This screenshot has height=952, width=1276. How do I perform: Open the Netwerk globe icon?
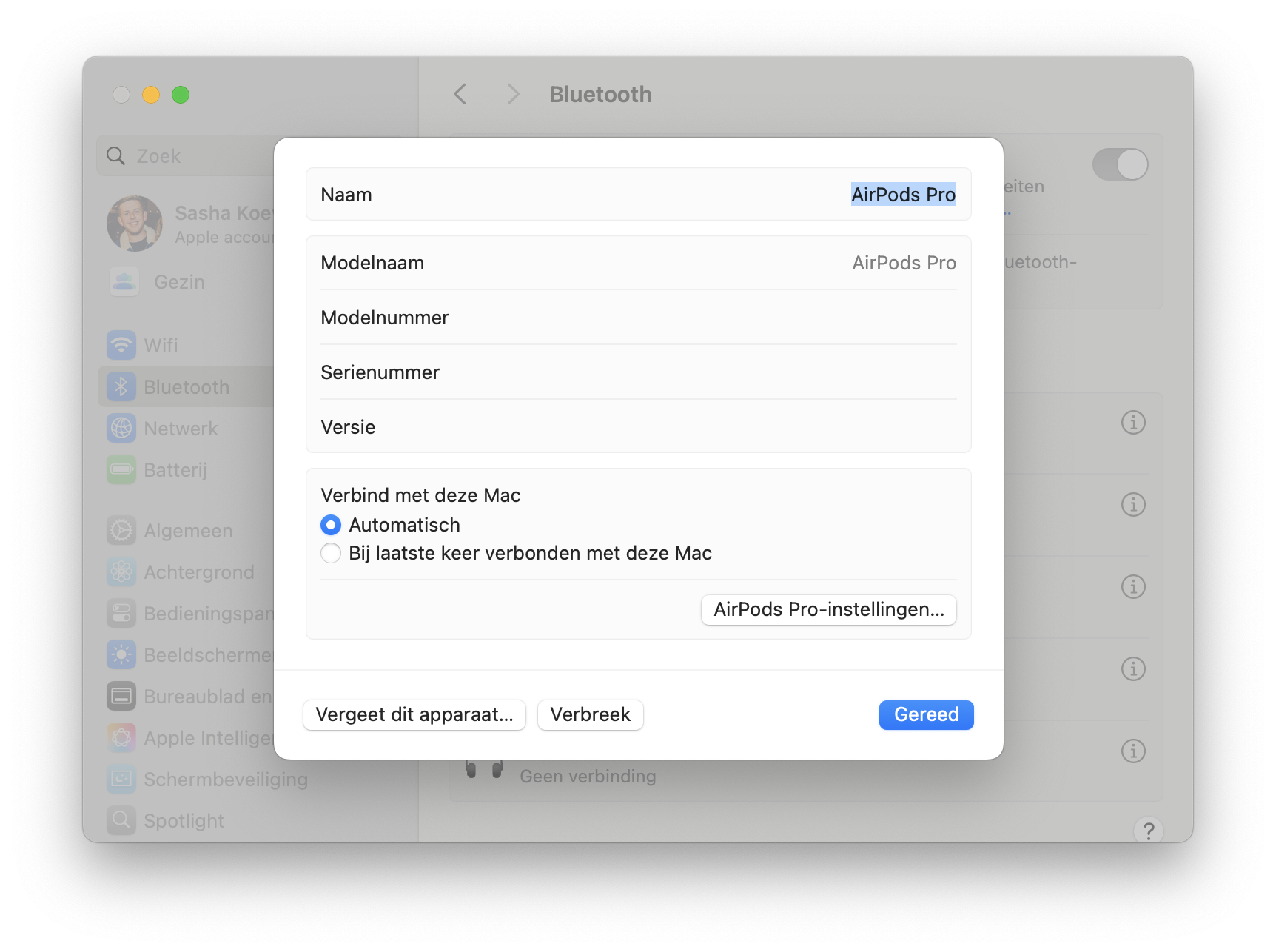(121, 428)
